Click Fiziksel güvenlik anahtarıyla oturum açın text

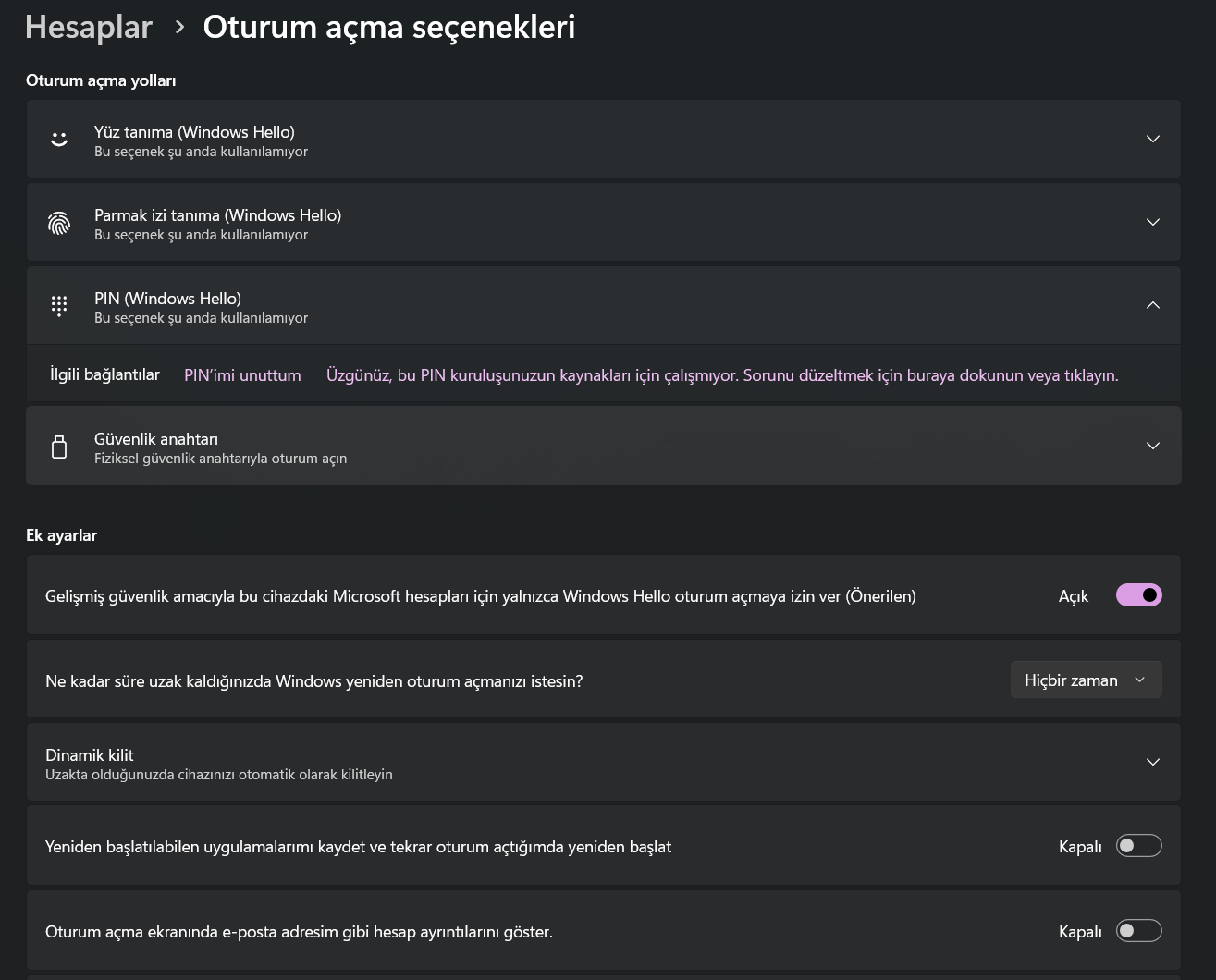220,459
